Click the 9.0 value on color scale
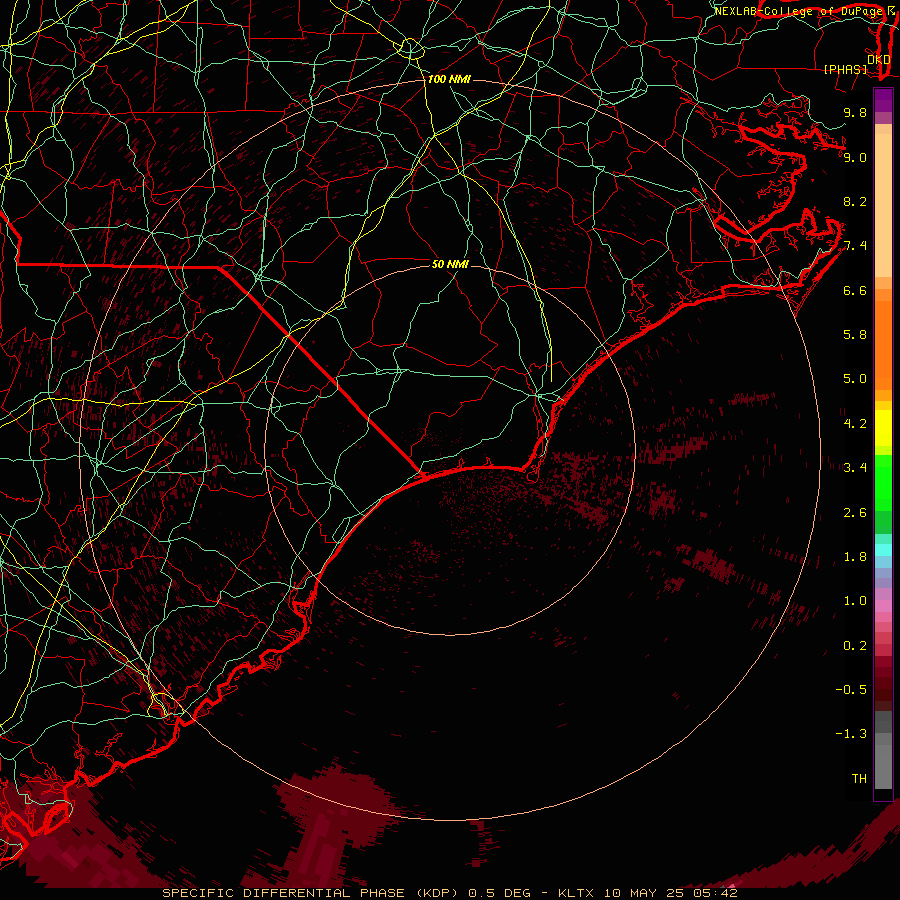 [x=855, y=157]
